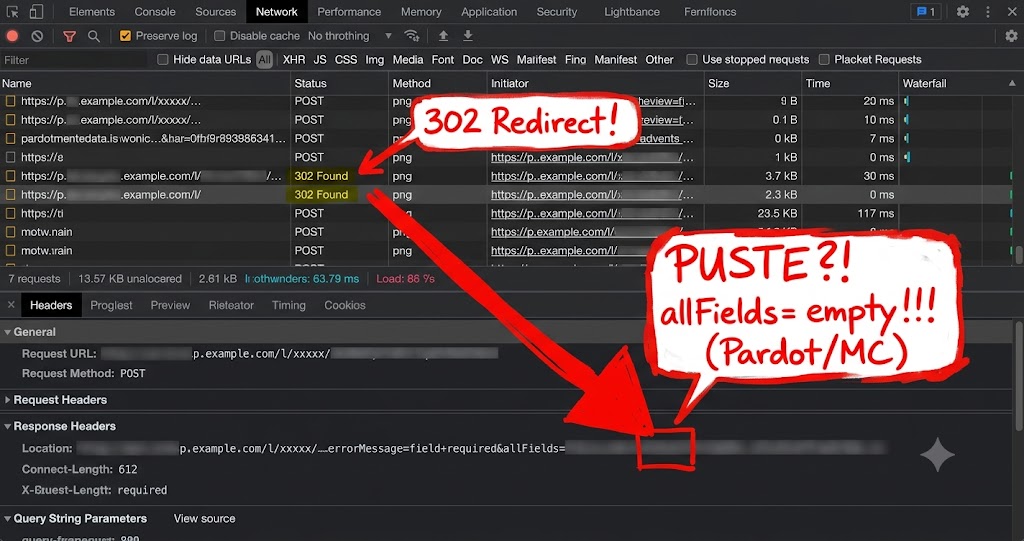Collapse the General section
The width and height of the screenshot is (1024, 541).
click(8, 332)
